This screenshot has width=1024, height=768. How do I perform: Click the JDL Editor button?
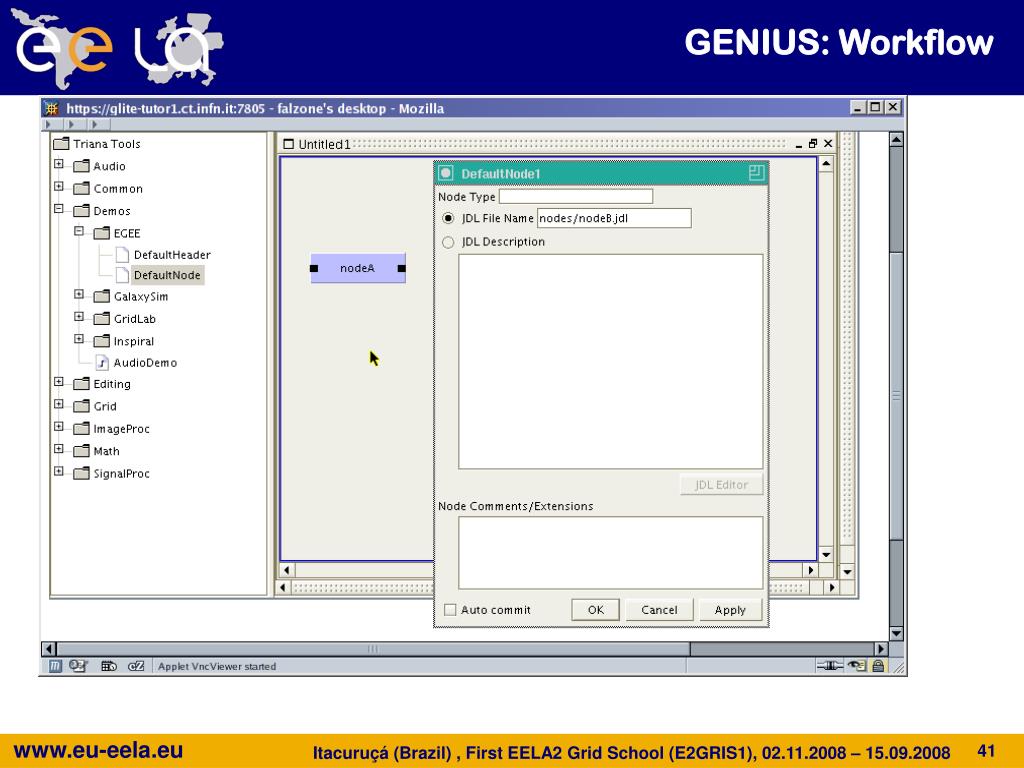pos(721,485)
